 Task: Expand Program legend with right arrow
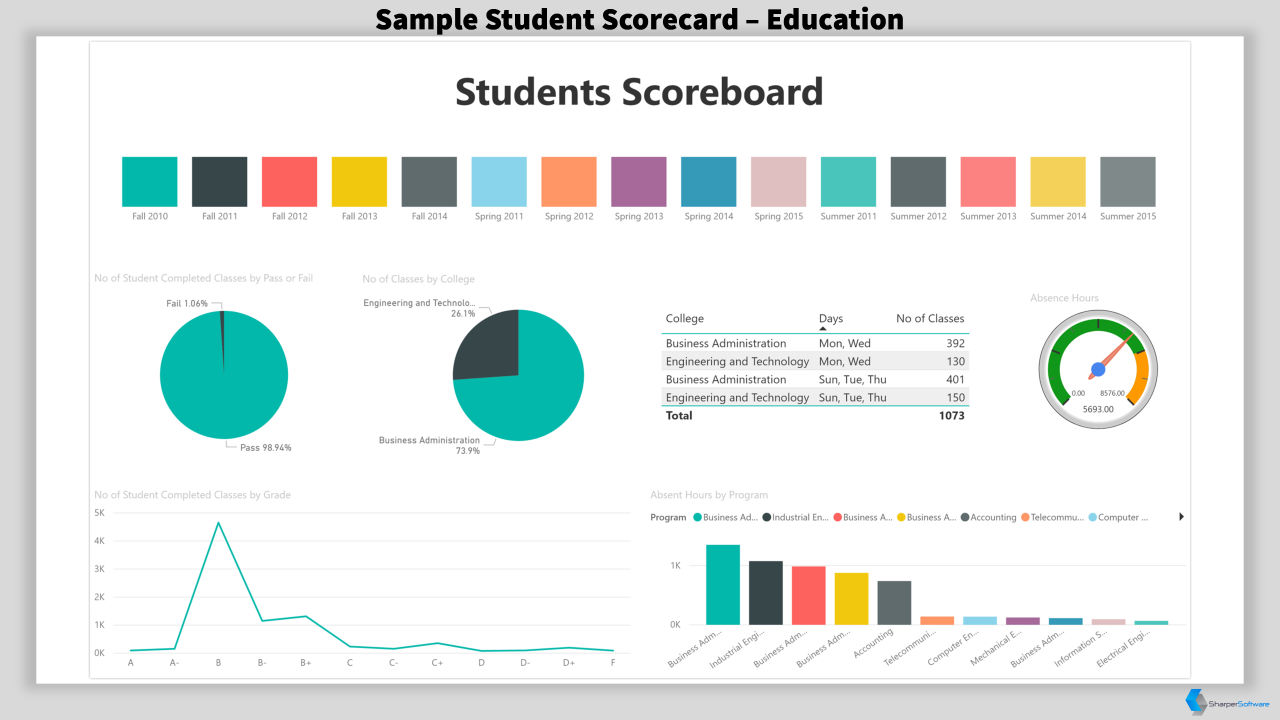click(1181, 517)
